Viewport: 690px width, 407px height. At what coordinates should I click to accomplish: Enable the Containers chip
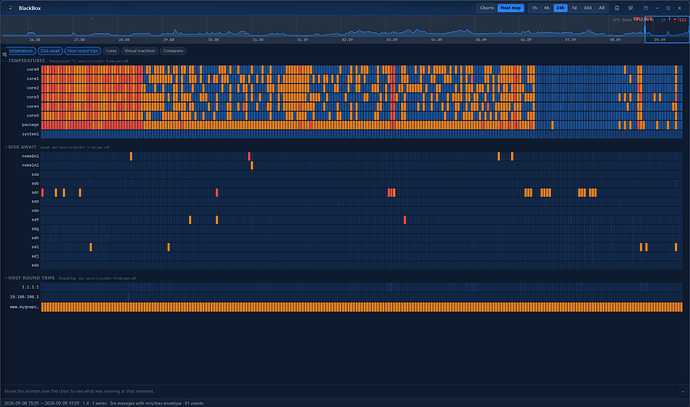[x=173, y=51]
